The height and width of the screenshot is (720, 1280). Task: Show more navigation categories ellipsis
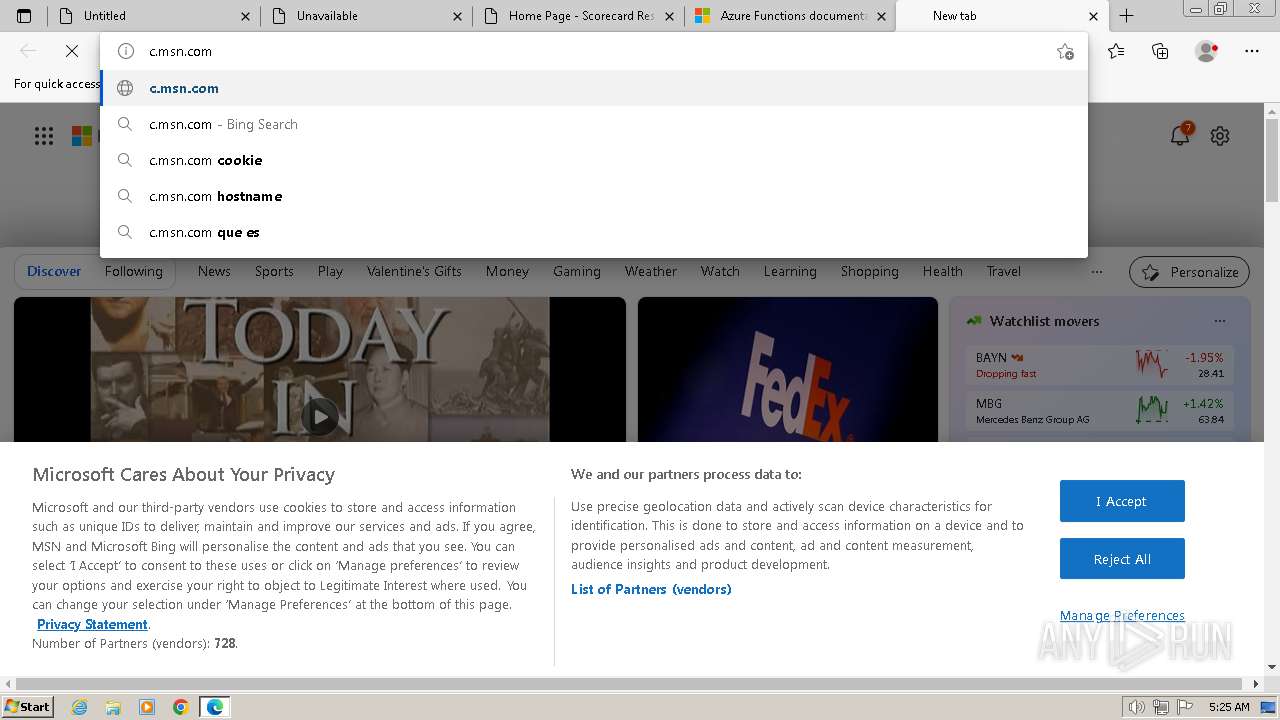tap(1097, 272)
